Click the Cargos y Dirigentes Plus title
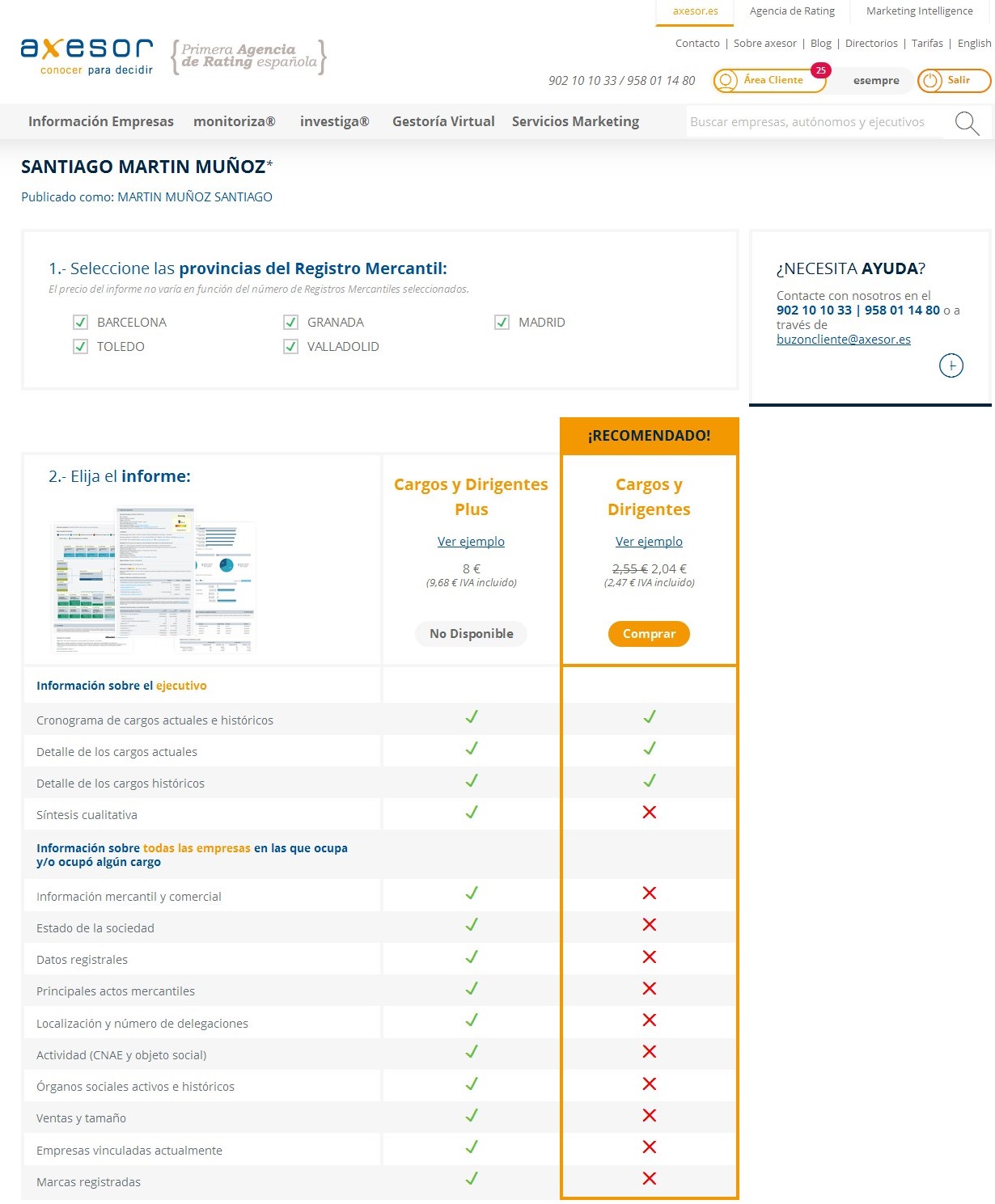 pyautogui.click(x=471, y=496)
